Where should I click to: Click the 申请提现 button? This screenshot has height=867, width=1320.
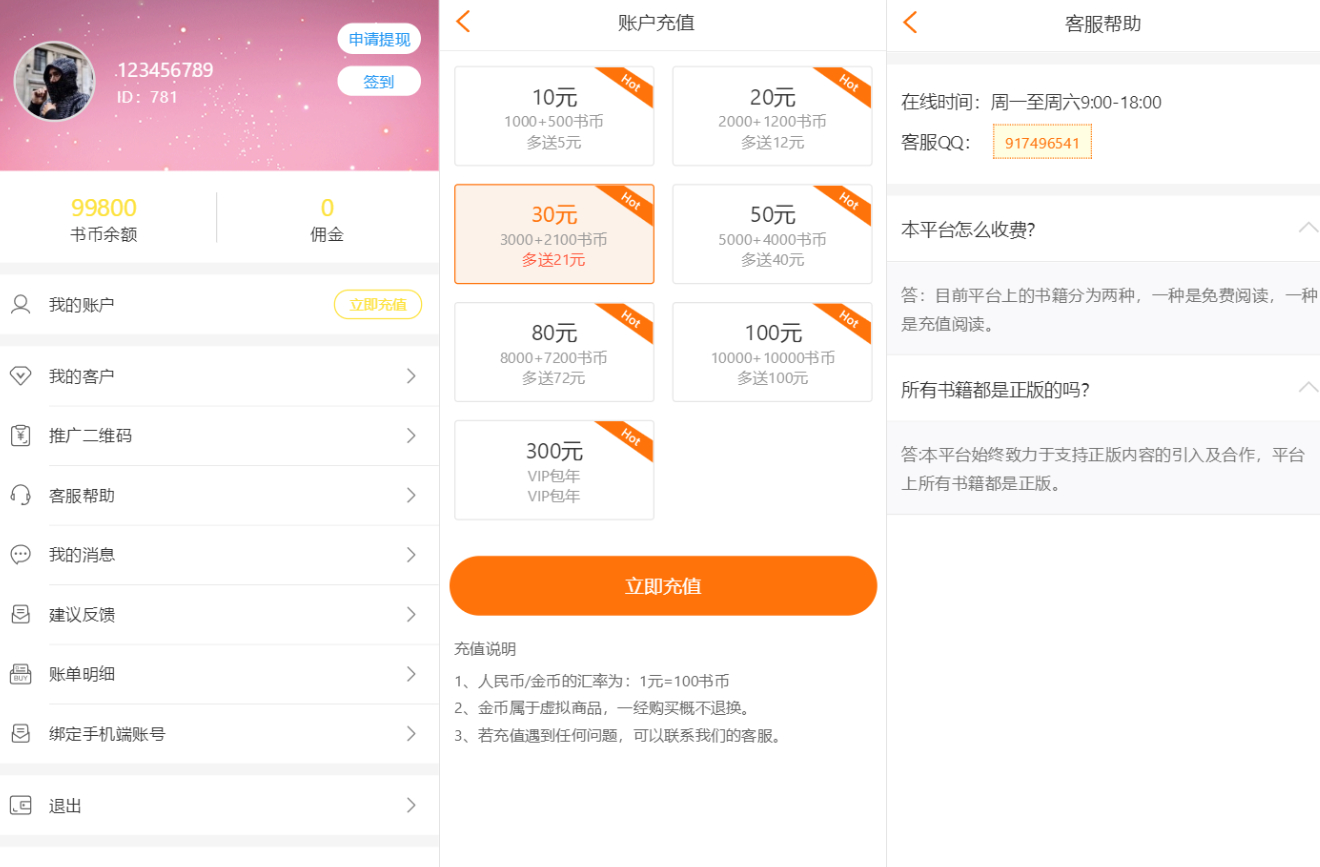click(x=379, y=39)
